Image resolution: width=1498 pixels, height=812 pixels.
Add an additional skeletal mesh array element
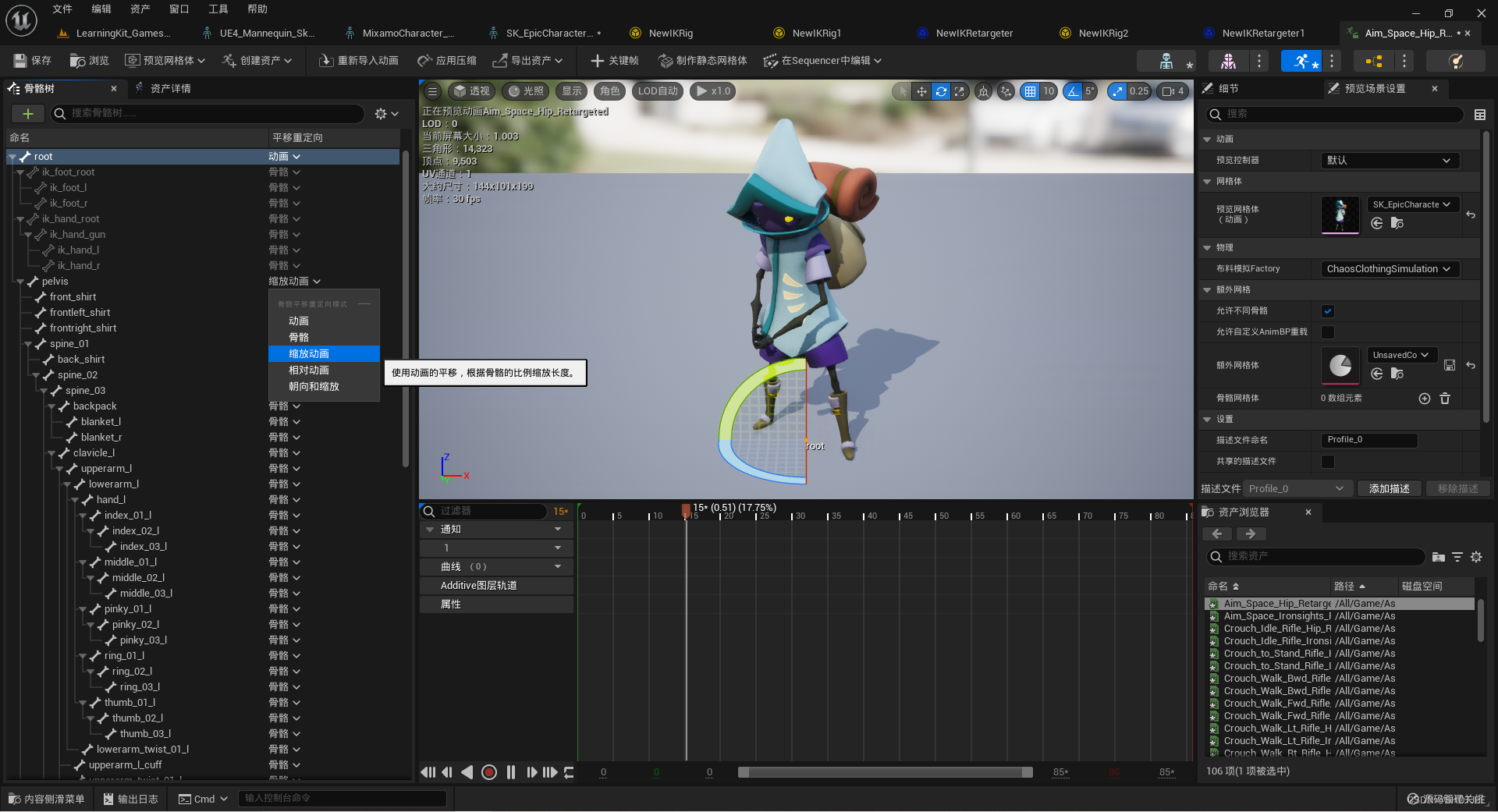point(1425,399)
